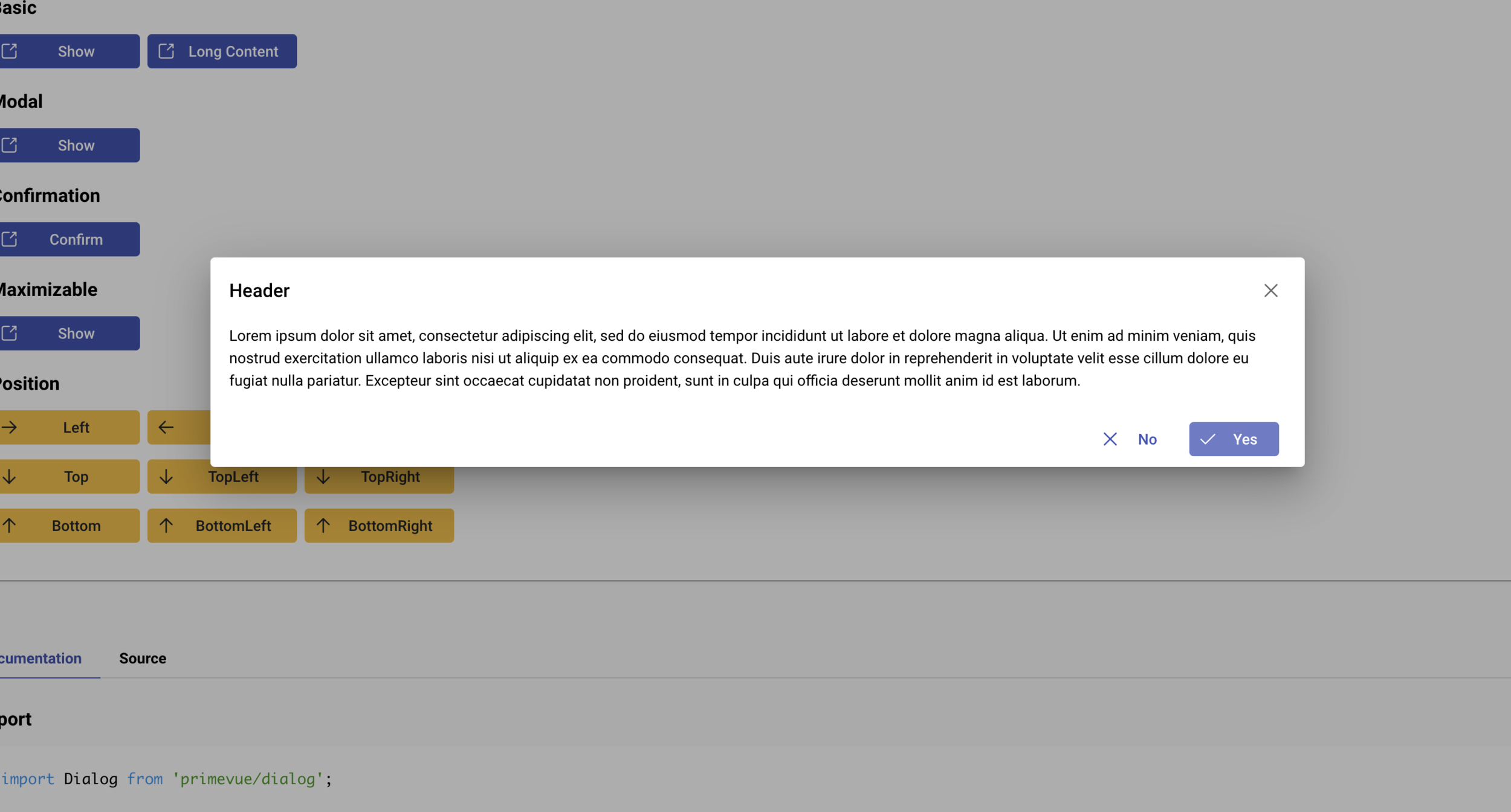Click the dialog Header title text

(259, 291)
